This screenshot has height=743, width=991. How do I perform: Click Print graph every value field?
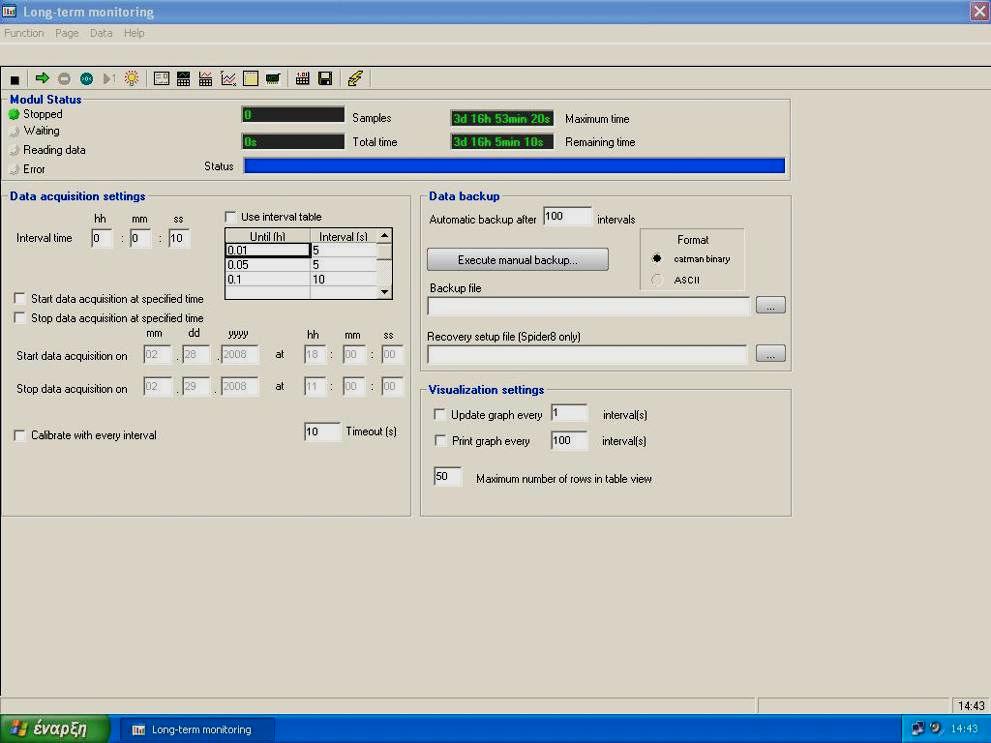pos(569,440)
